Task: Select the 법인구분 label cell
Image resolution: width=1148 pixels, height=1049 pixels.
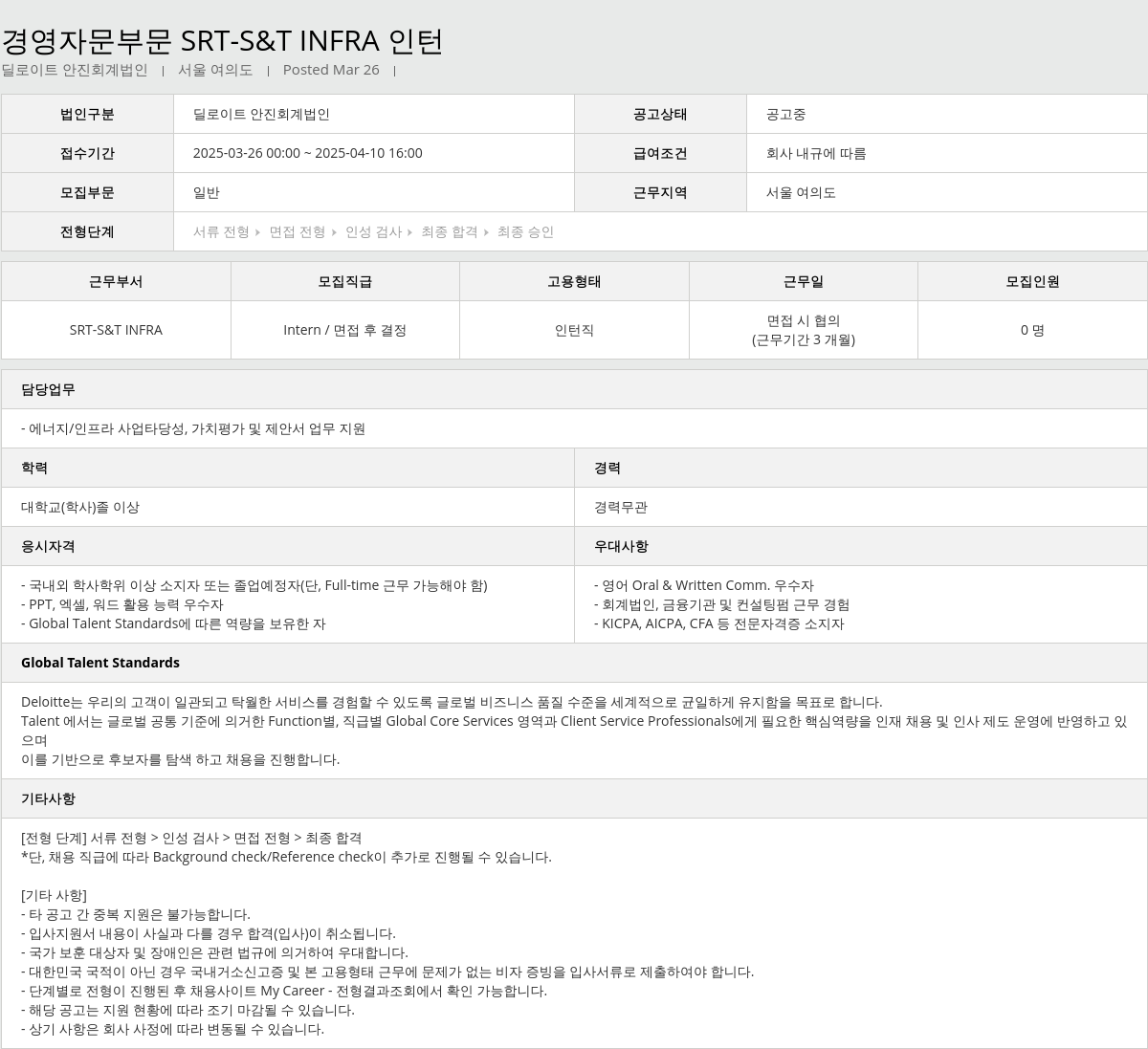Action: click(87, 114)
